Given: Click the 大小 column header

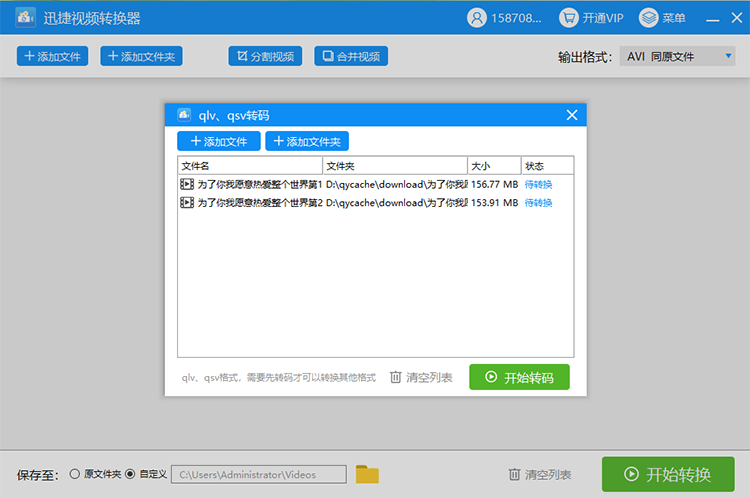Looking at the screenshot, I should coord(495,166).
